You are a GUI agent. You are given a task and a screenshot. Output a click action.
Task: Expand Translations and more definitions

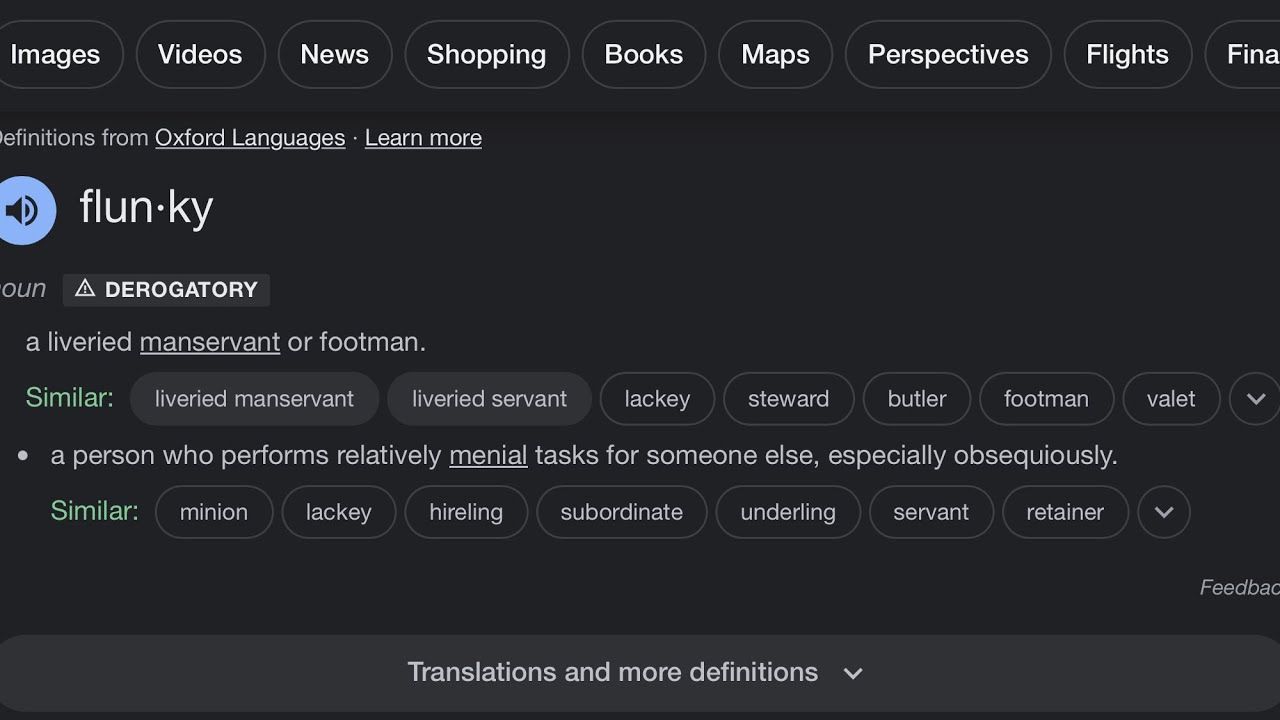[636, 672]
